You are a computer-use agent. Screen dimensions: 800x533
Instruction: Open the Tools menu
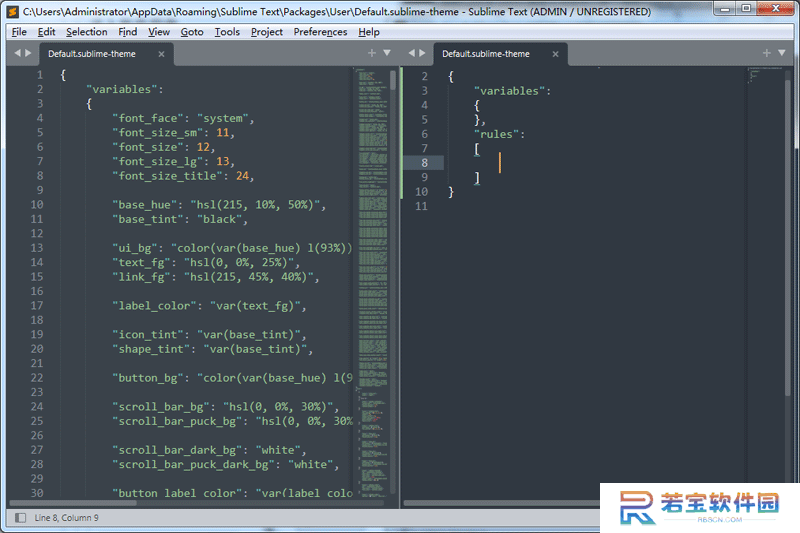coord(227,32)
